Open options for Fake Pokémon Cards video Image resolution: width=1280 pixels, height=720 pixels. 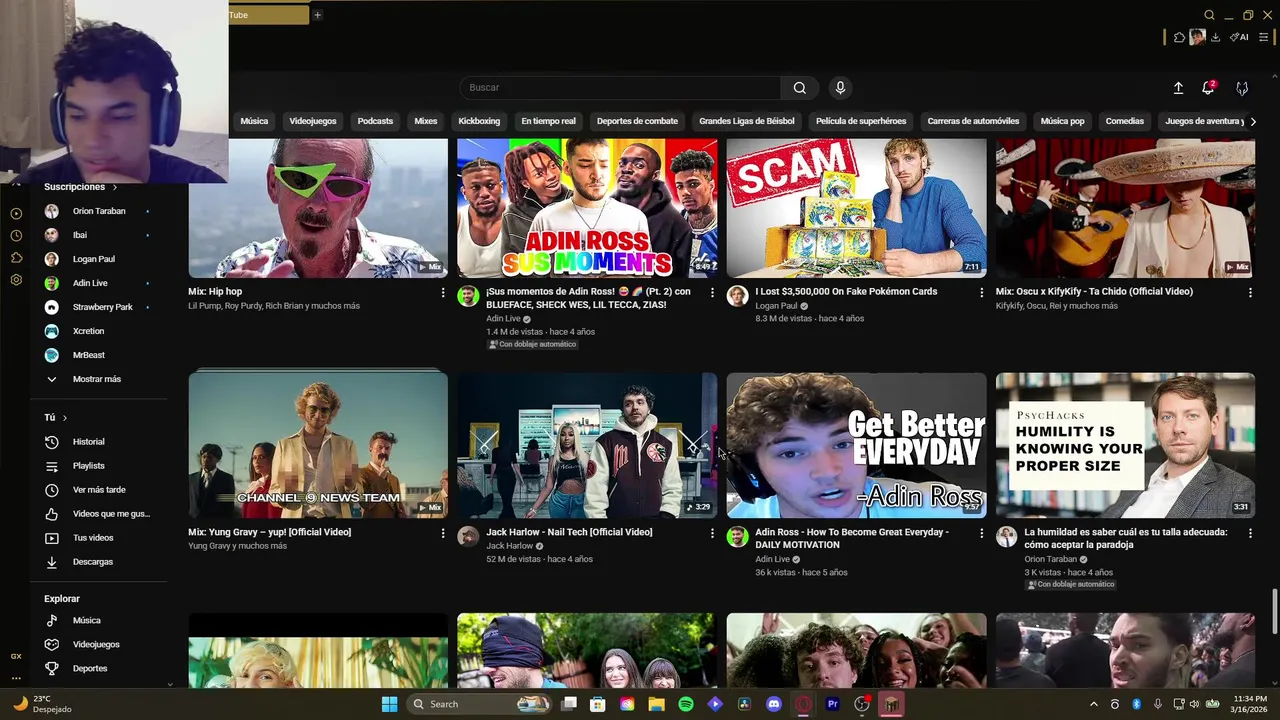[x=981, y=292]
